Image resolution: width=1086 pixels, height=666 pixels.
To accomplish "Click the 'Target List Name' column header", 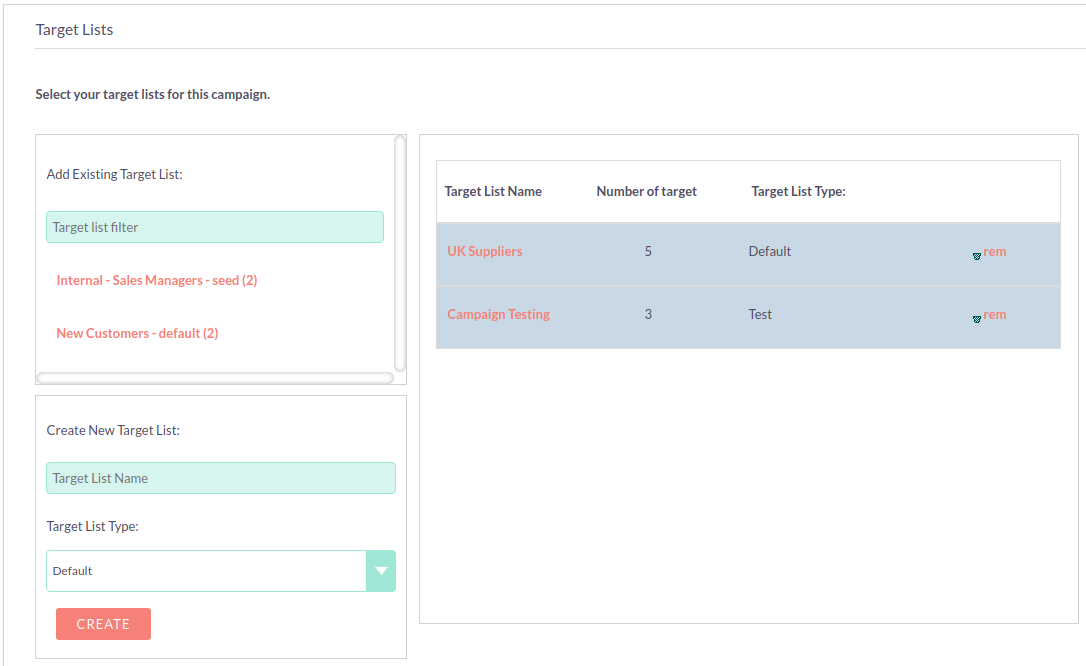I will pos(493,192).
